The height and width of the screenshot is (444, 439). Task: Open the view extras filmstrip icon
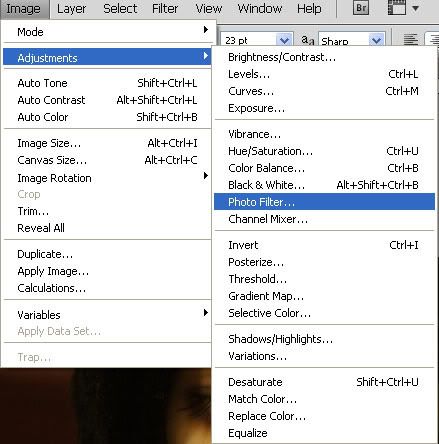click(x=397, y=8)
